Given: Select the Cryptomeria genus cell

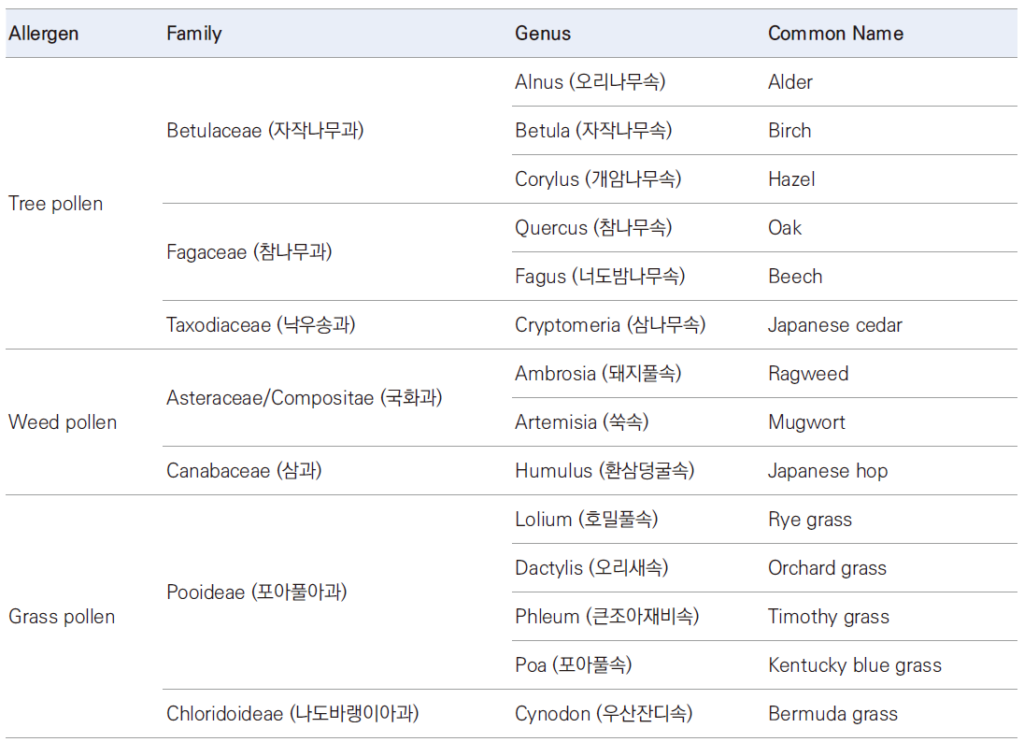Looking at the screenshot, I should [610, 325].
